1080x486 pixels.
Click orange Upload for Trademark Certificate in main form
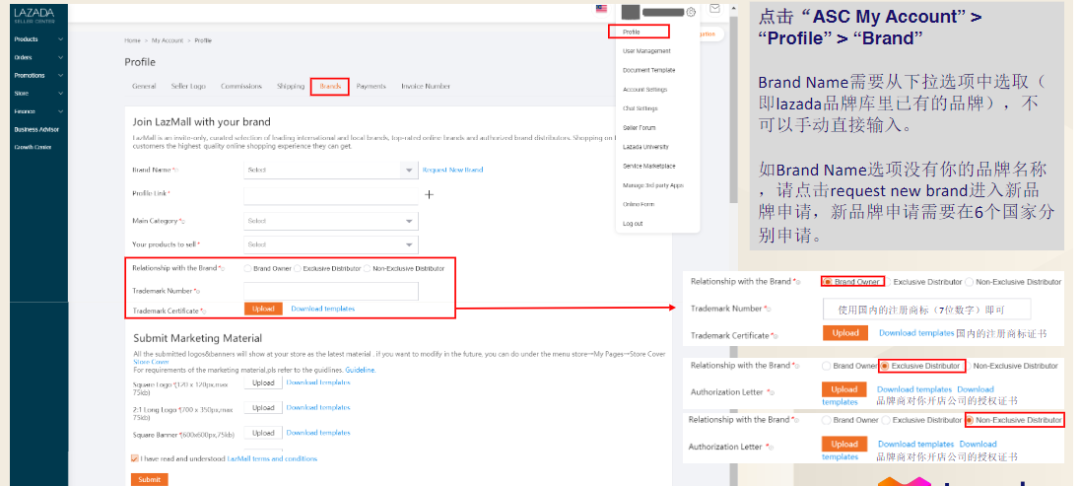(263, 309)
